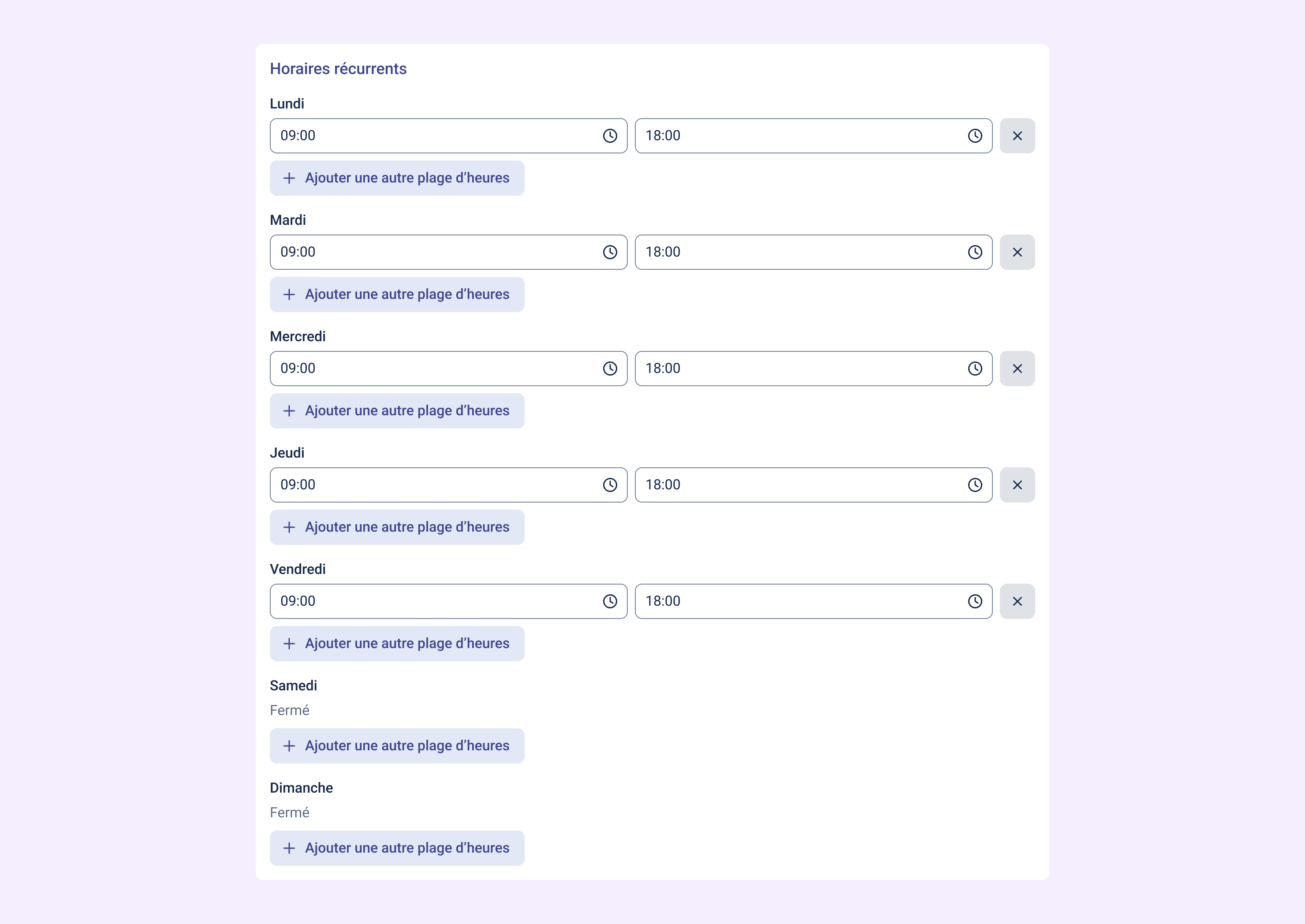Remove the Mercredi time range
Viewport: 1305px width, 924px height.
pos(1017,369)
